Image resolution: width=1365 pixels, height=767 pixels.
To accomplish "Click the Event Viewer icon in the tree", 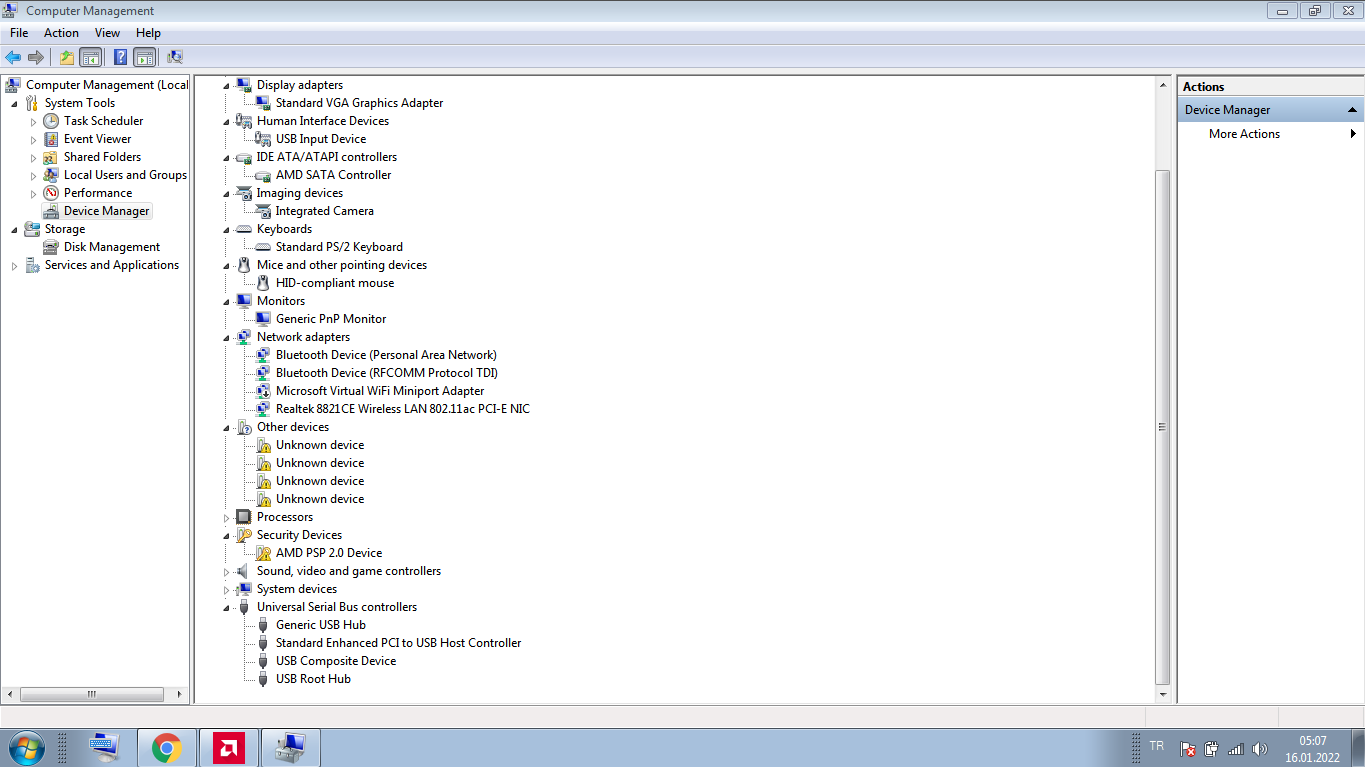I will [x=51, y=139].
